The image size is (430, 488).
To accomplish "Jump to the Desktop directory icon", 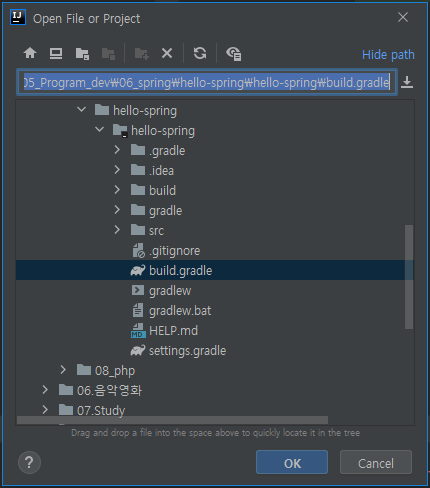I will (56, 53).
